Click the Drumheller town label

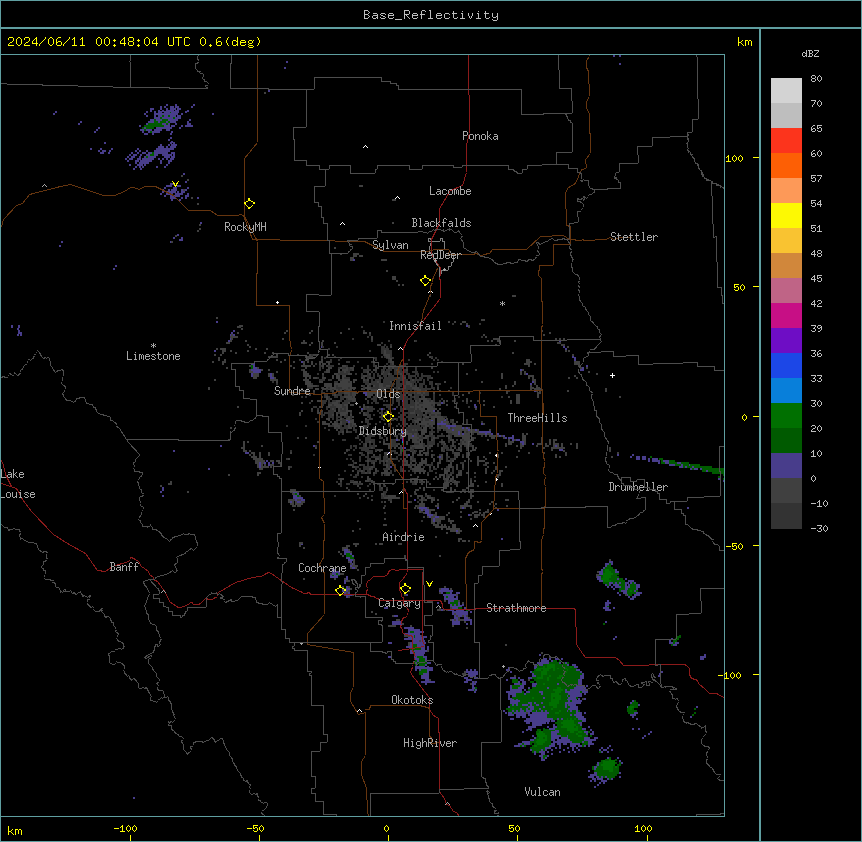tap(638, 487)
